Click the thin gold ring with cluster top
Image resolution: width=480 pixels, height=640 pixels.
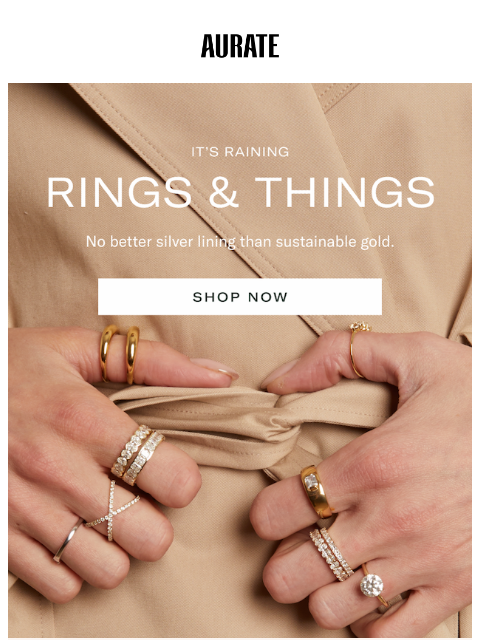[x=358, y=349]
